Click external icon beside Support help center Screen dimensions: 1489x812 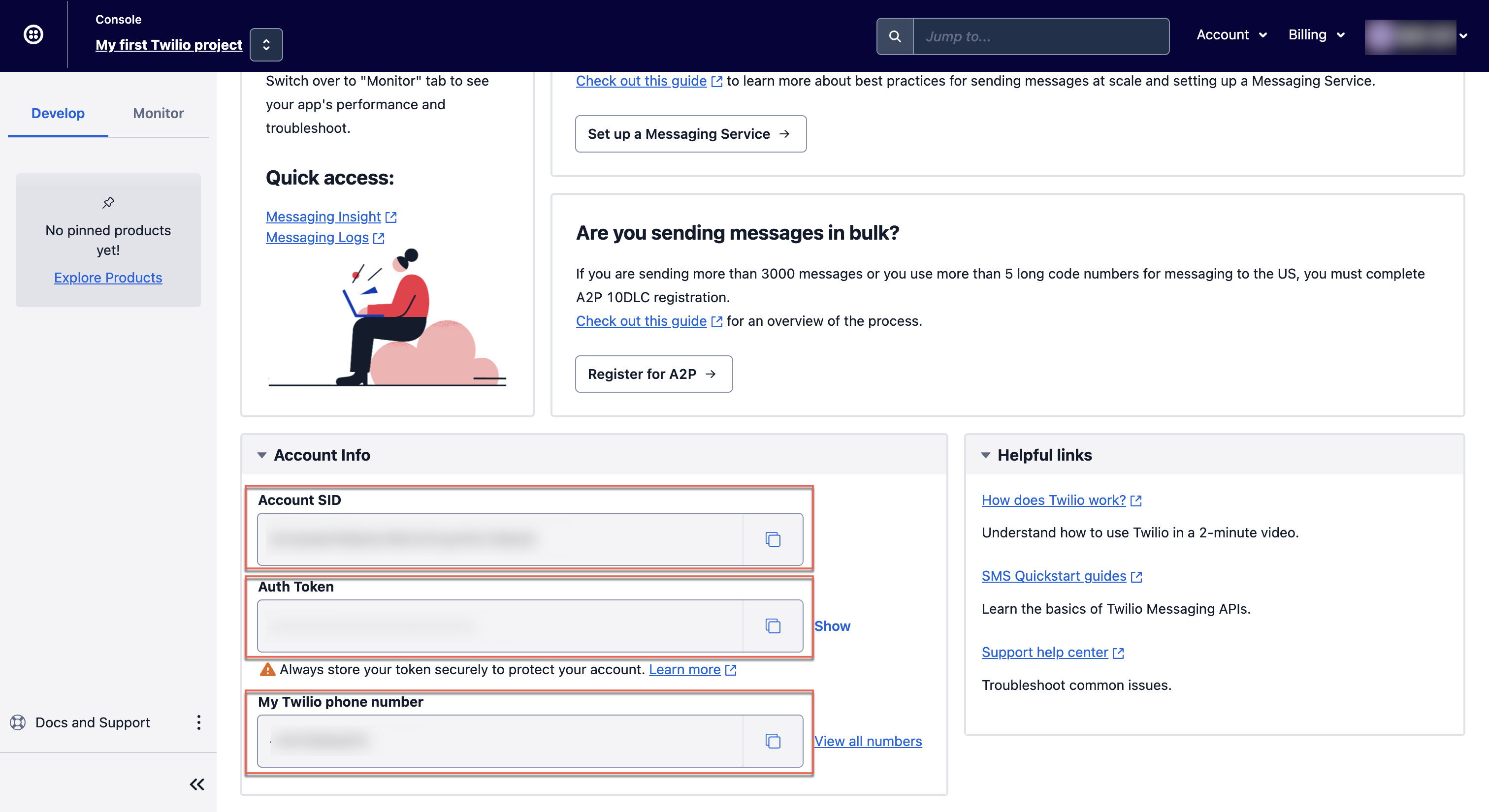pos(1118,653)
